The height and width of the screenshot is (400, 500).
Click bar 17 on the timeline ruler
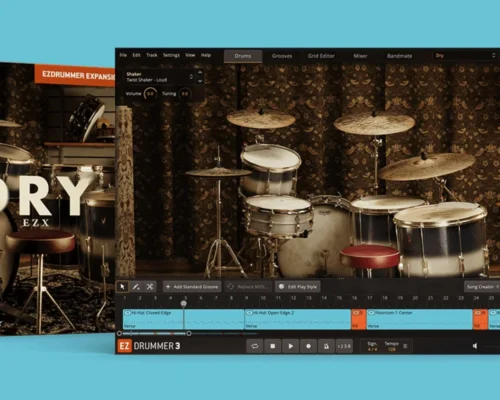[x=370, y=298]
